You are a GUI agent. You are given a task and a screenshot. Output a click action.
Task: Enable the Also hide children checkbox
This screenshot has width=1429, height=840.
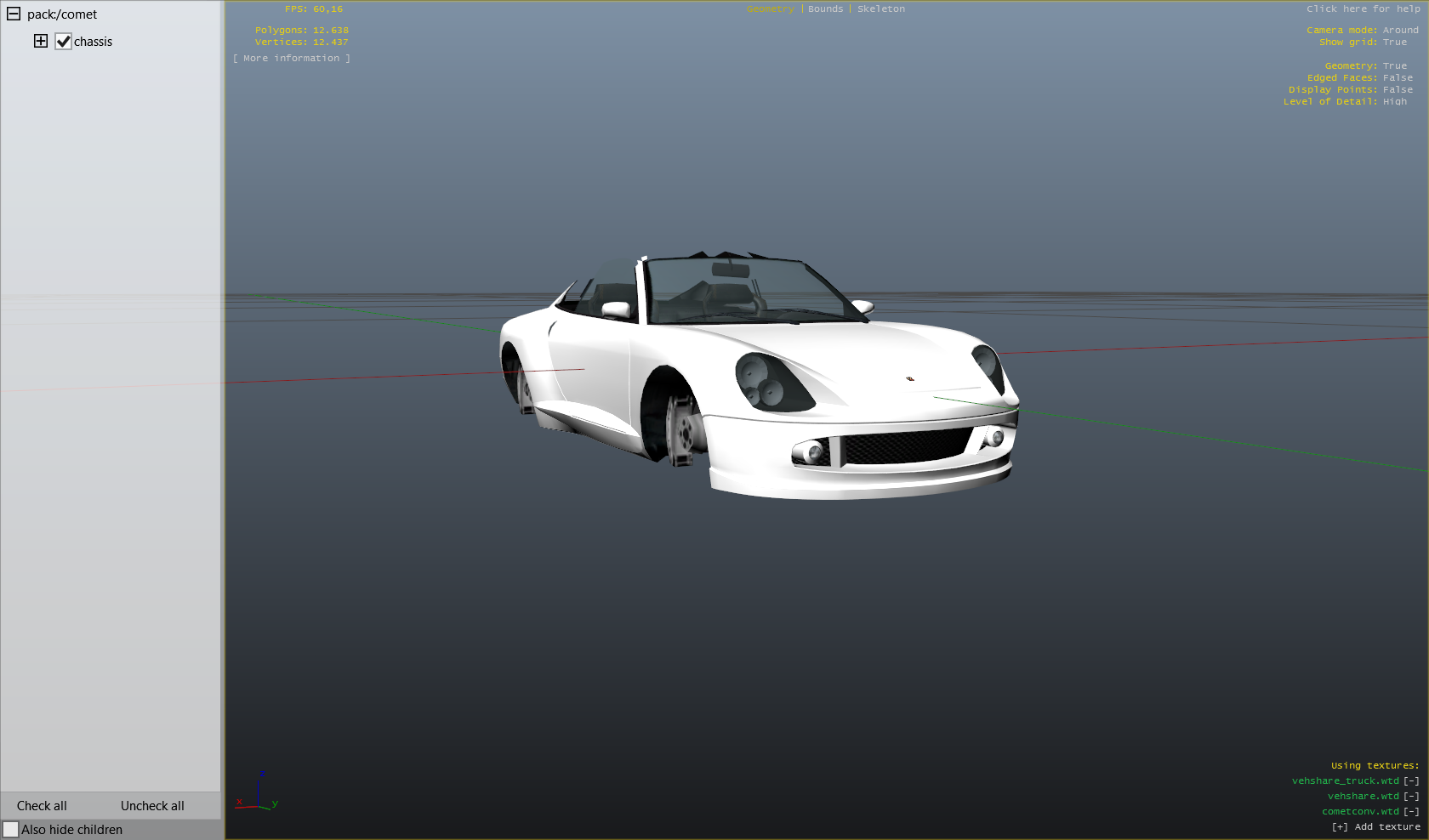[x=10, y=829]
